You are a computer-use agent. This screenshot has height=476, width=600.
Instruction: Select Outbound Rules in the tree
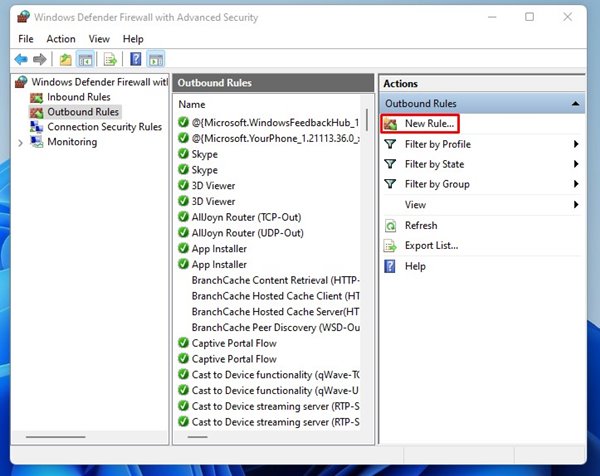pos(83,112)
